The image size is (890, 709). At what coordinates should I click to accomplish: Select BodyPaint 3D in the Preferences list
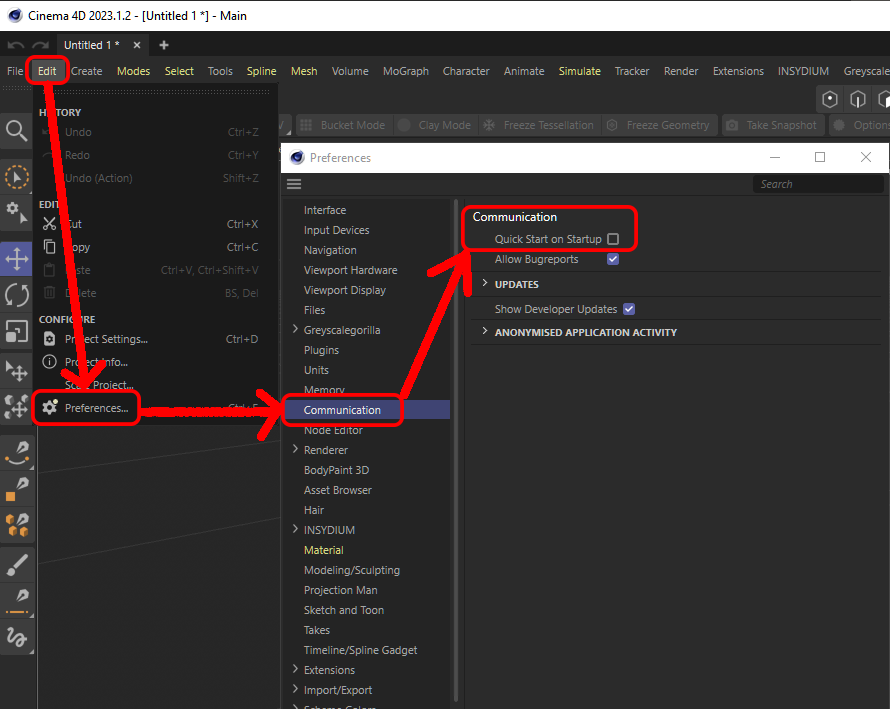tap(336, 470)
